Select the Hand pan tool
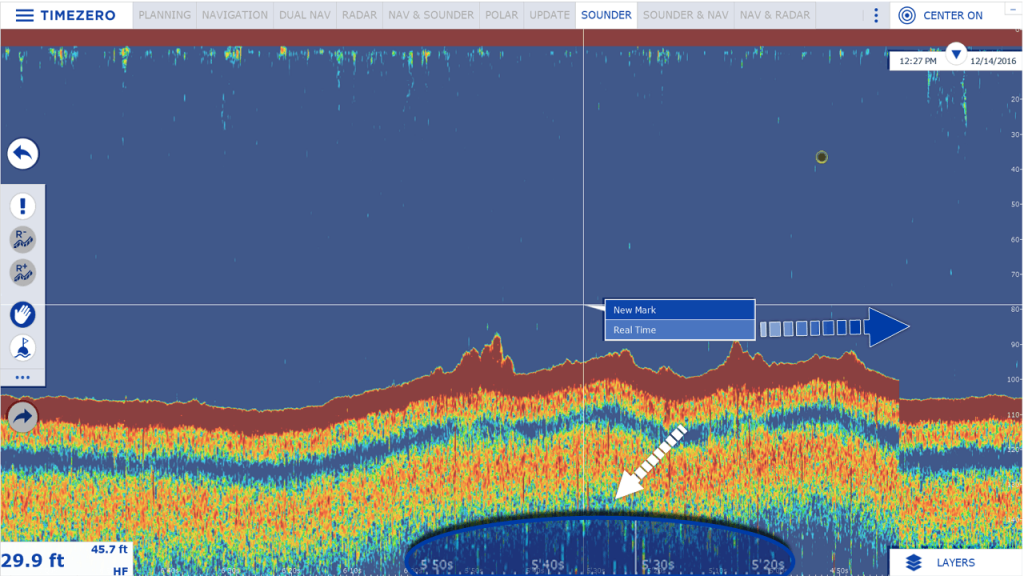 (x=22, y=314)
